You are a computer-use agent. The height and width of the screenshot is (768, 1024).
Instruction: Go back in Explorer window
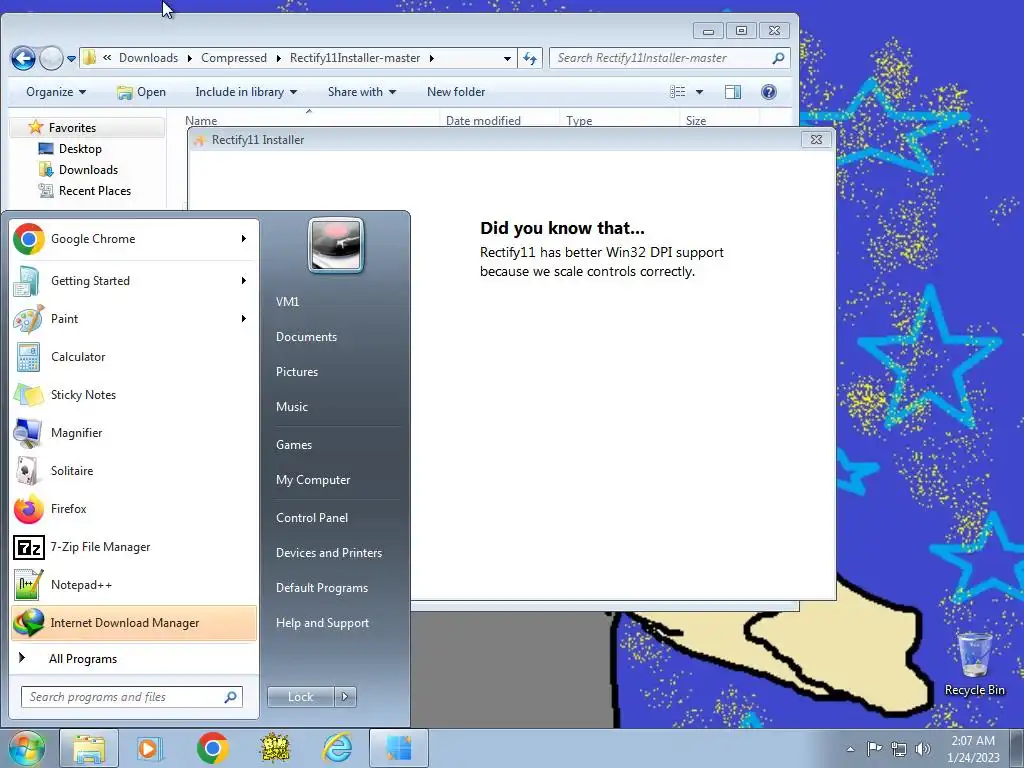click(23, 58)
